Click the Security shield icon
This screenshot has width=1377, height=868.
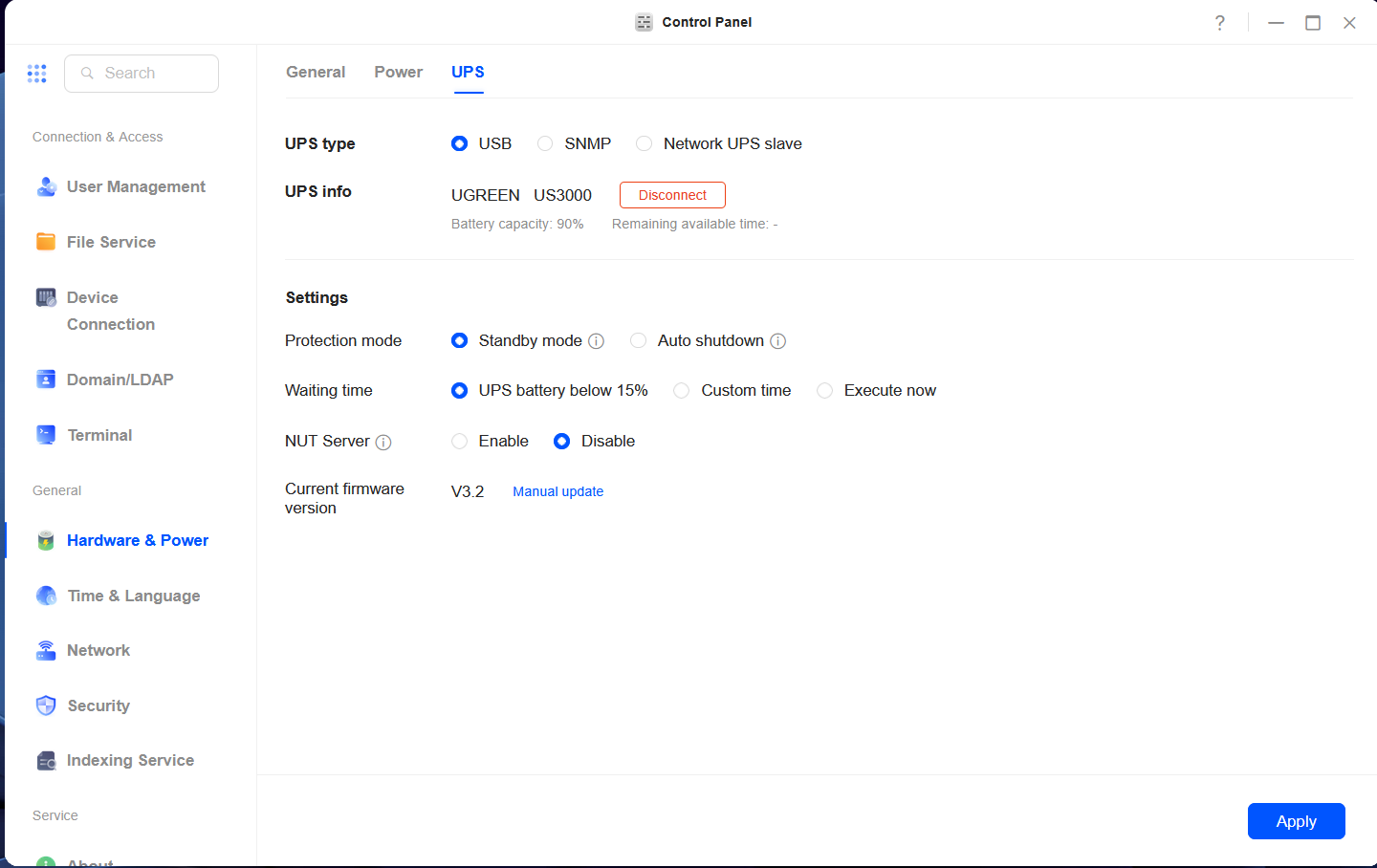[46, 705]
